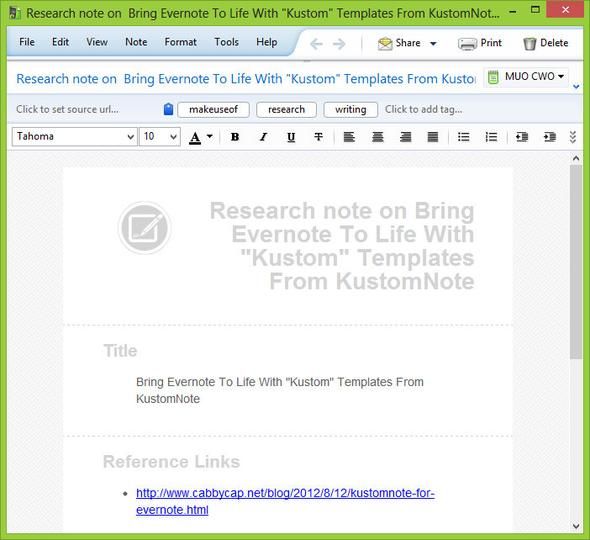Viewport: 590px width, 540px height.
Task: Align text left
Action: [x=349, y=137]
